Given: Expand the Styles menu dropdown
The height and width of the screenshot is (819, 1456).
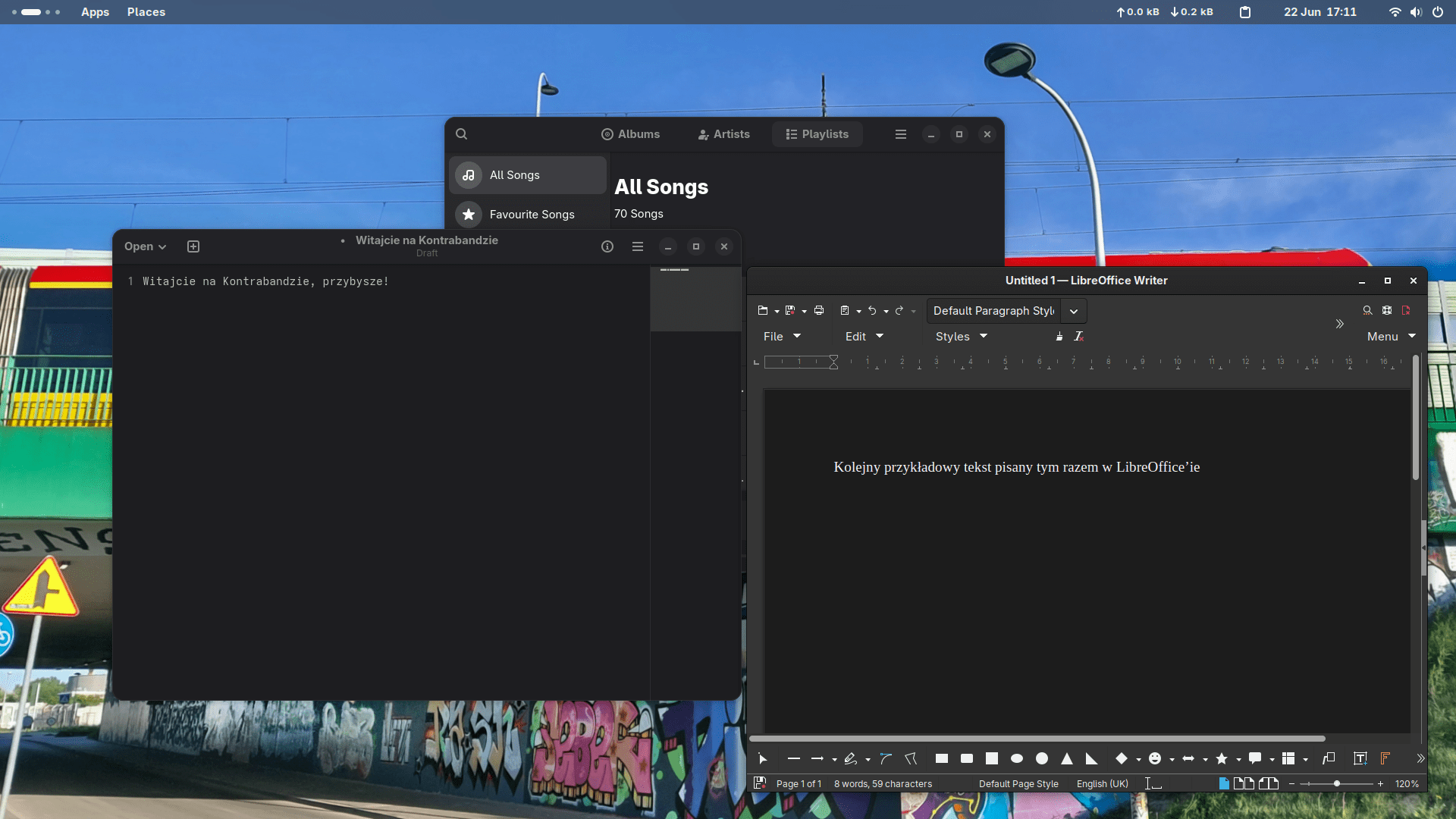Looking at the screenshot, I should [961, 336].
